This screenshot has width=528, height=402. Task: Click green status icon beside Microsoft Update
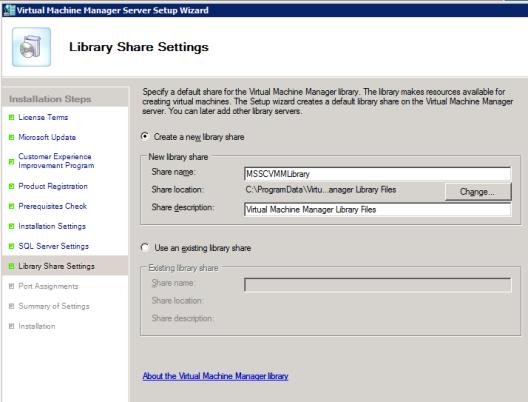(x=11, y=137)
